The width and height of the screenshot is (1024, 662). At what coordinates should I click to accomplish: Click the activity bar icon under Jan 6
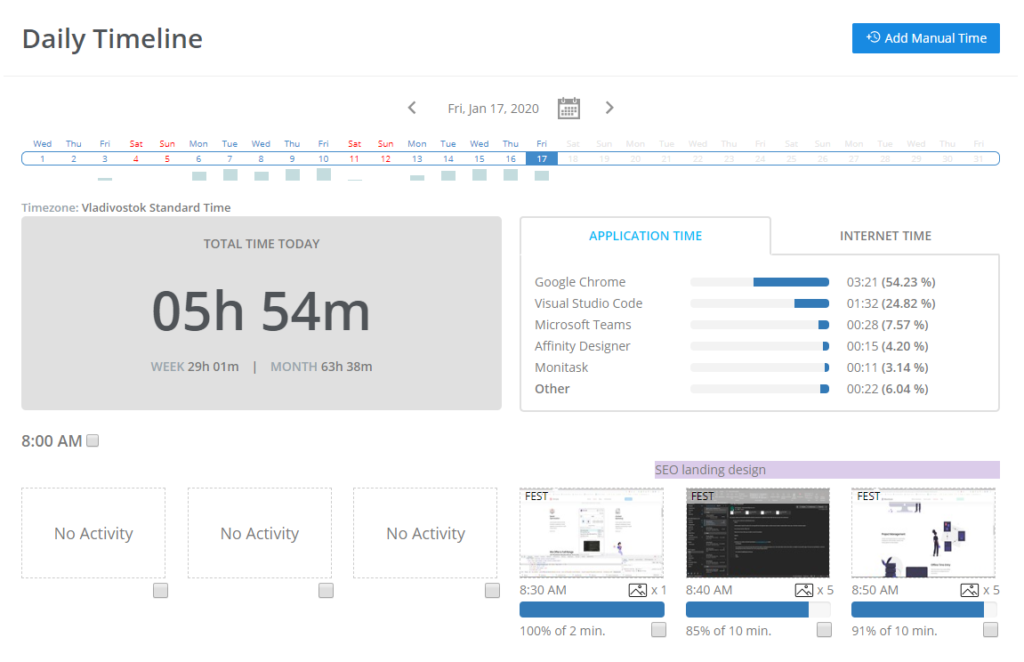click(198, 175)
